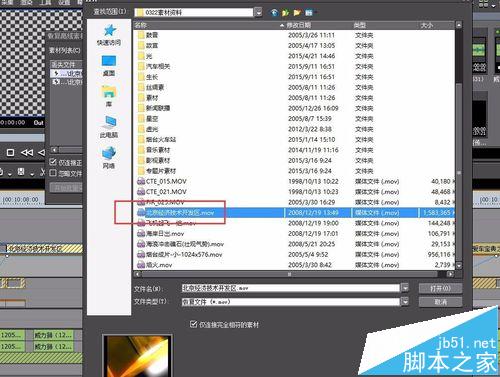Sort by the 名称 (Name) column header
Image resolution: width=500 pixels, height=377 pixels.
point(210,25)
